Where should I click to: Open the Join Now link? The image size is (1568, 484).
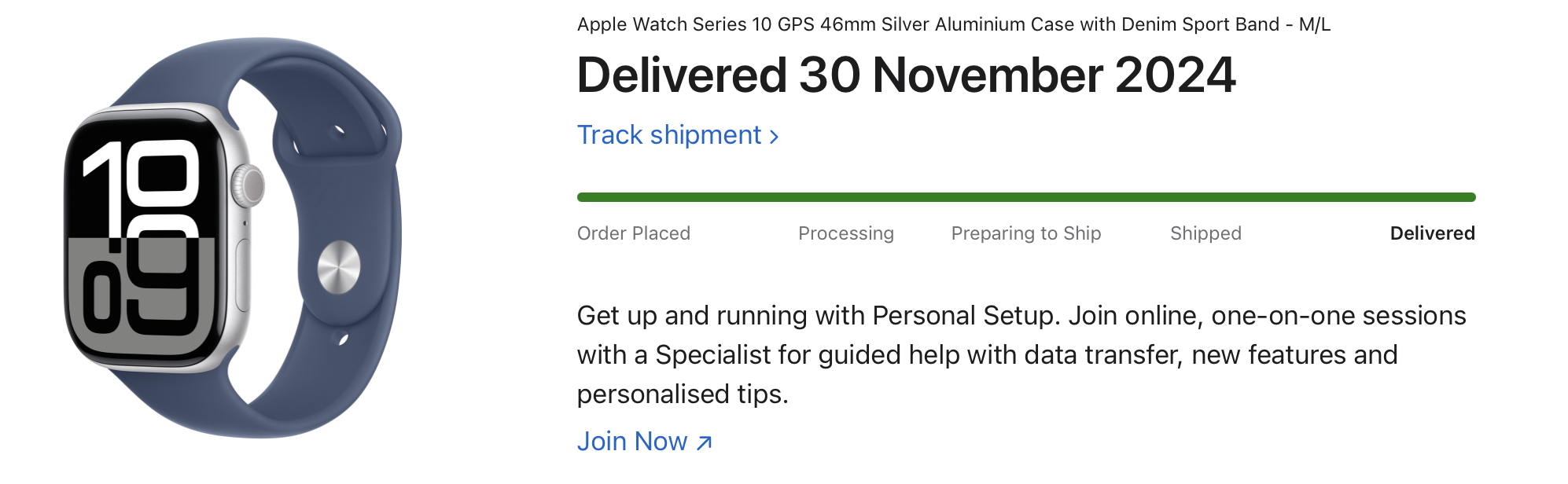(632, 442)
